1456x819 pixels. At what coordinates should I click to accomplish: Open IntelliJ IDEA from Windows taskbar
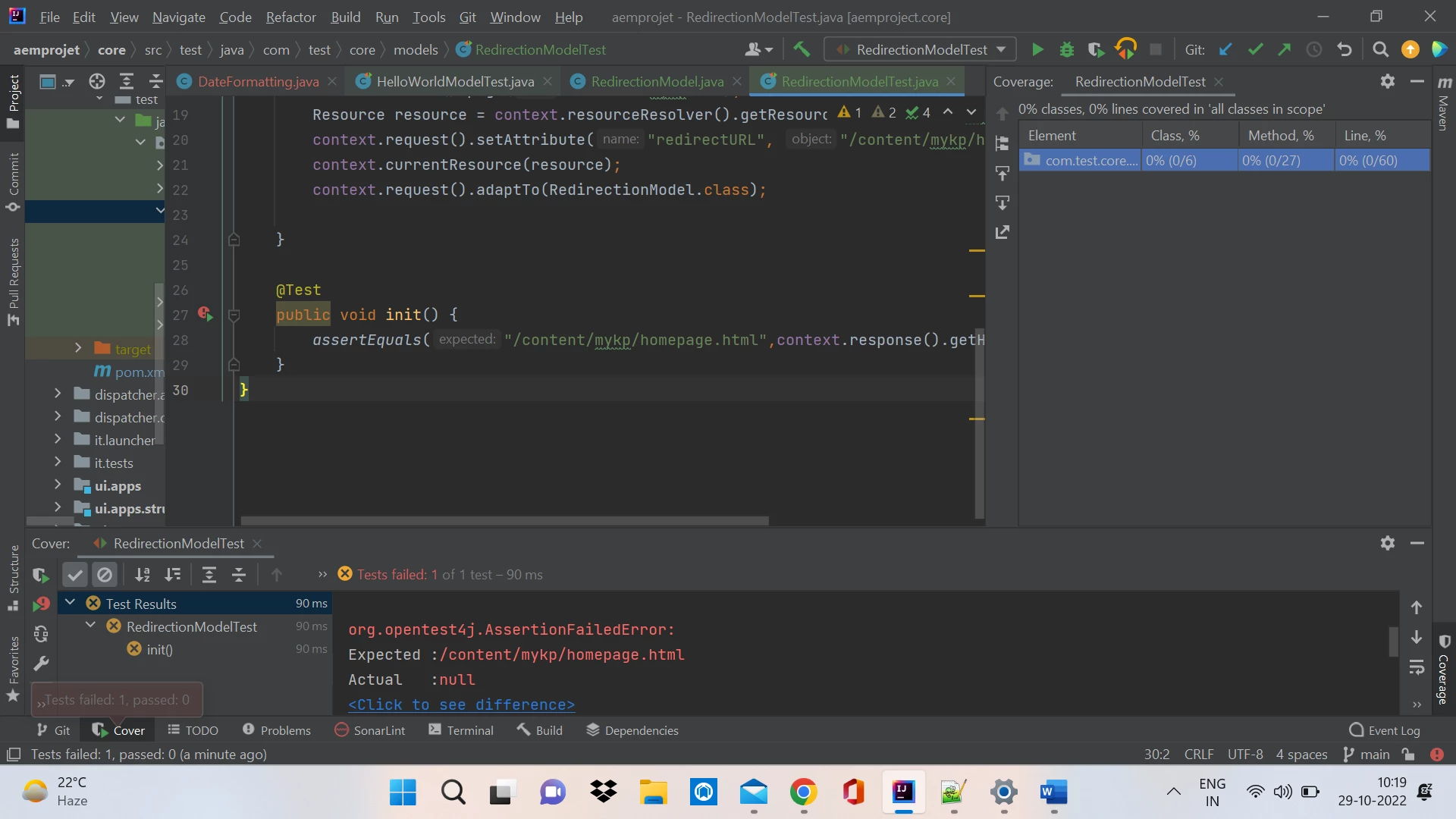click(903, 792)
